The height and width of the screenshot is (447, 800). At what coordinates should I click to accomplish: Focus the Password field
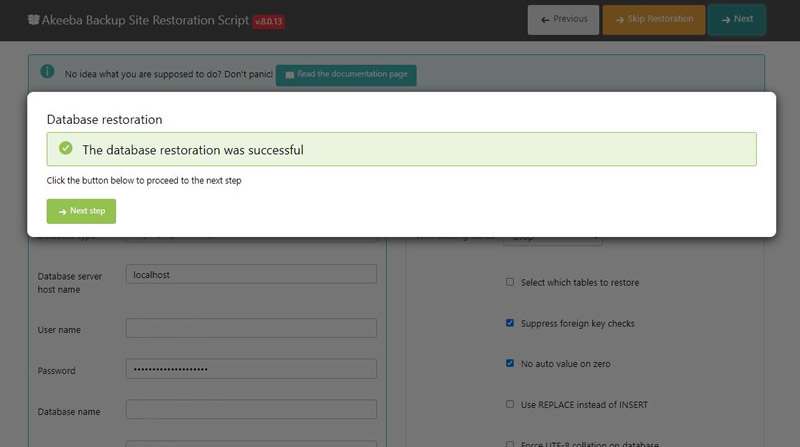(252, 368)
